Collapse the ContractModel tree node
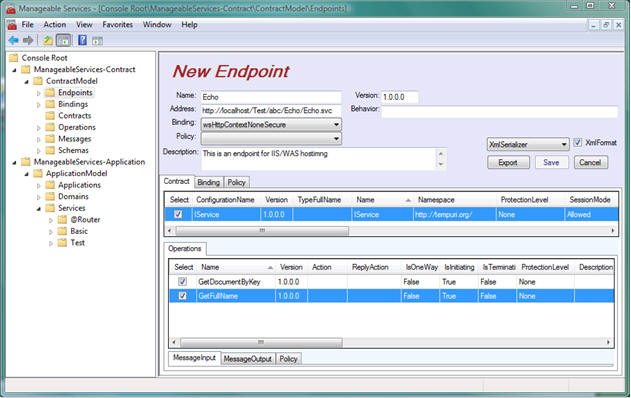 click(x=27, y=82)
